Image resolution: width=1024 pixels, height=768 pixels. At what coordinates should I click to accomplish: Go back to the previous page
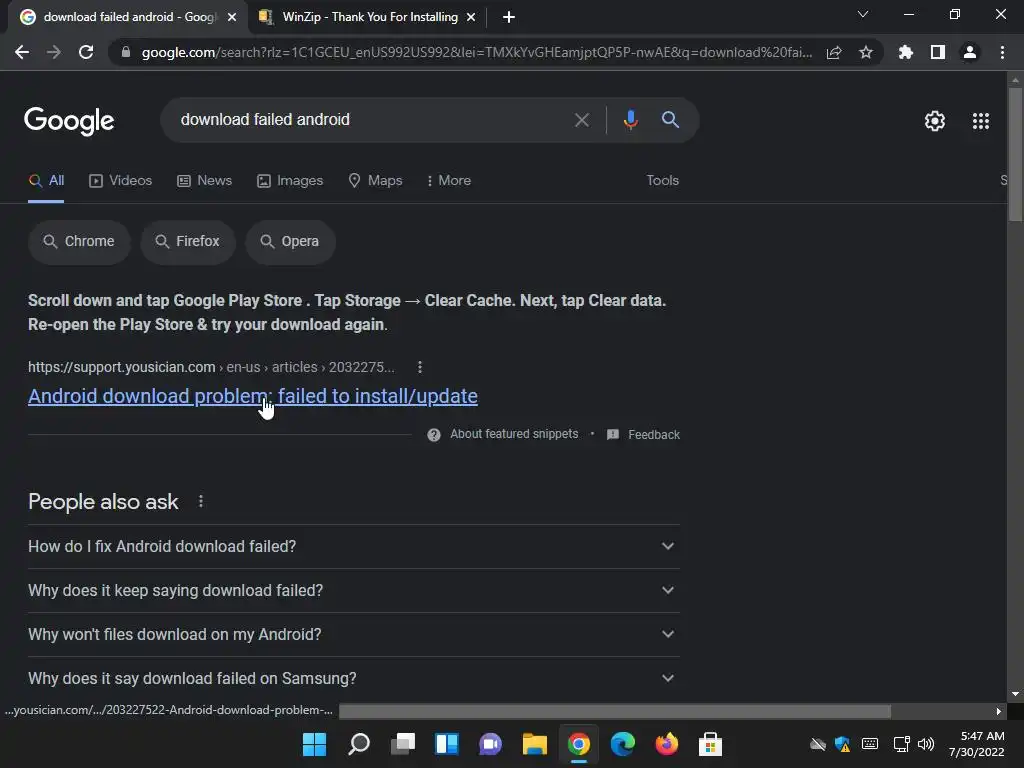22,52
